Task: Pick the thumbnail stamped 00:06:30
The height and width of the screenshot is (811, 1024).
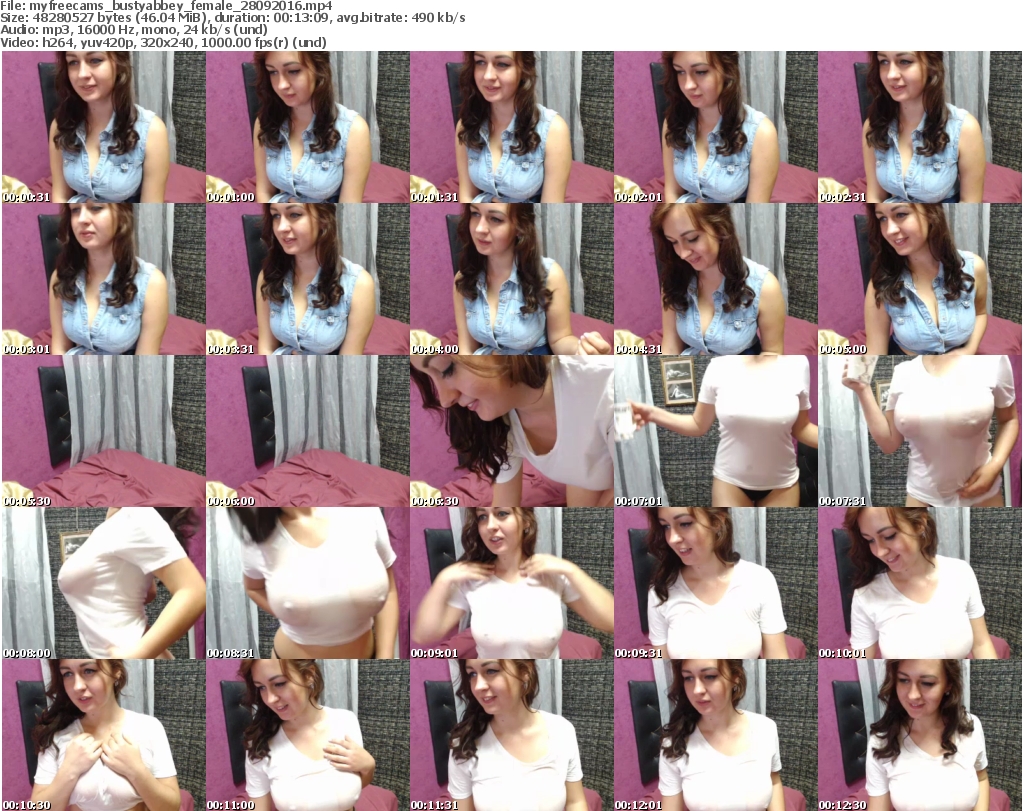Action: [511, 431]
